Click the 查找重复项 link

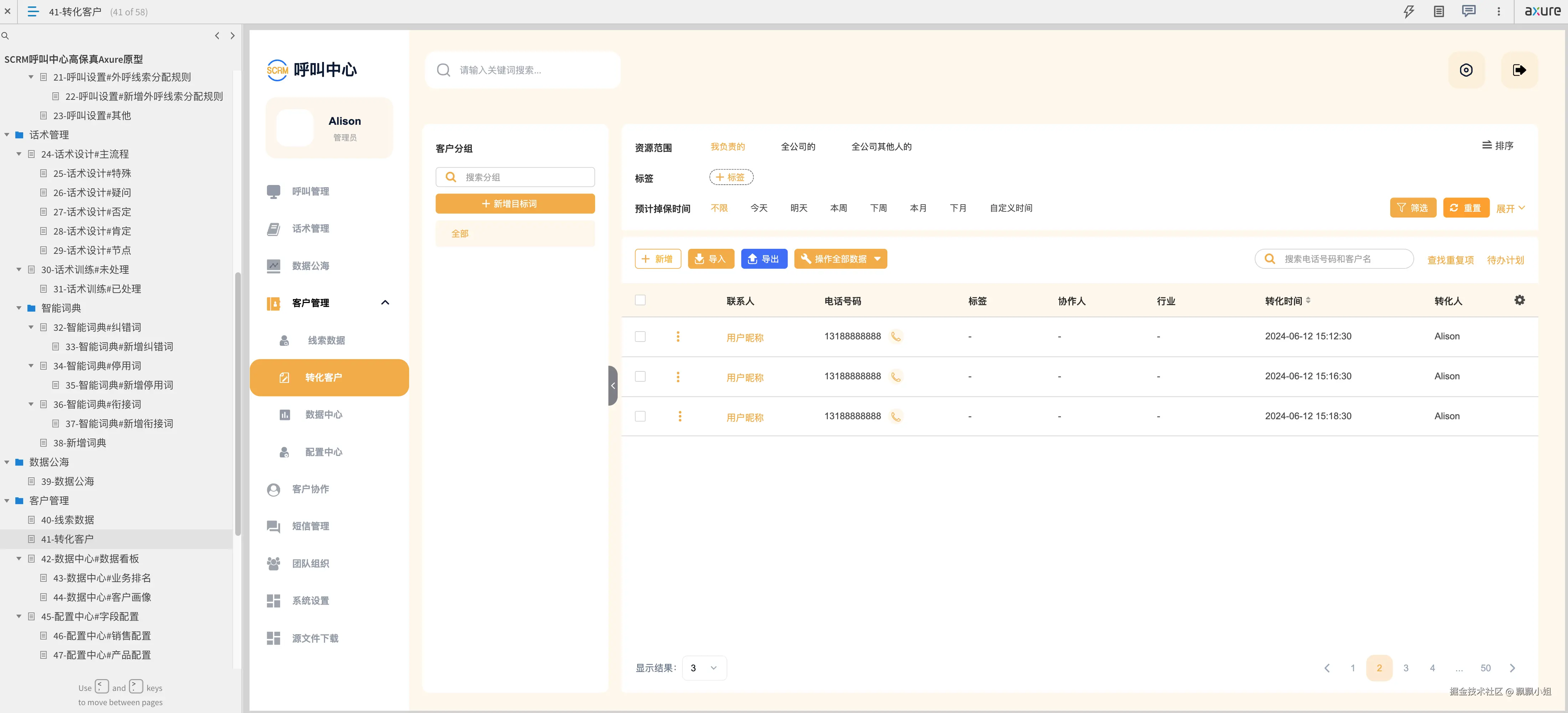click(x=1450, y=260)
